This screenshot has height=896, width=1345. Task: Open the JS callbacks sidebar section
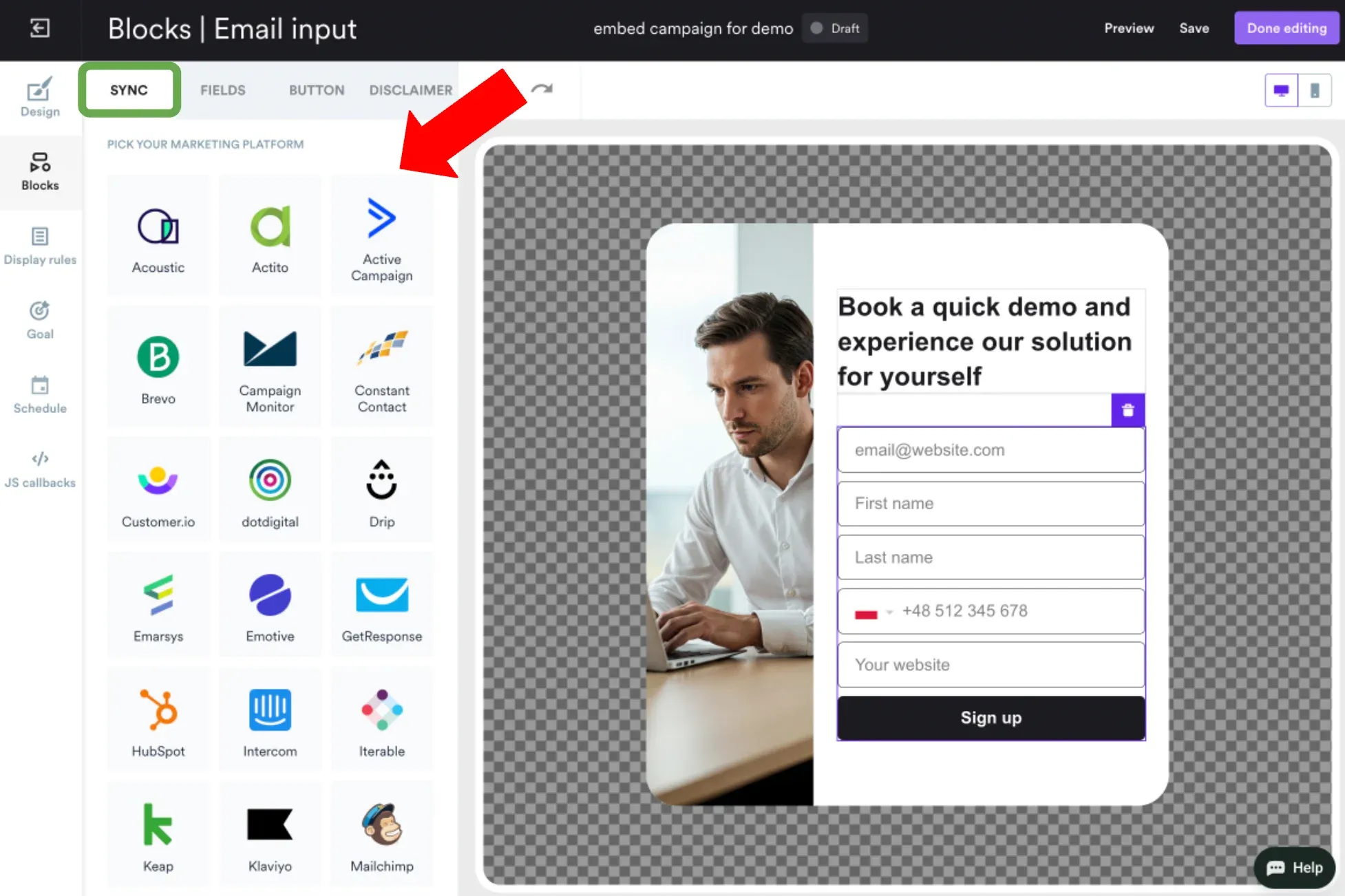40,470
